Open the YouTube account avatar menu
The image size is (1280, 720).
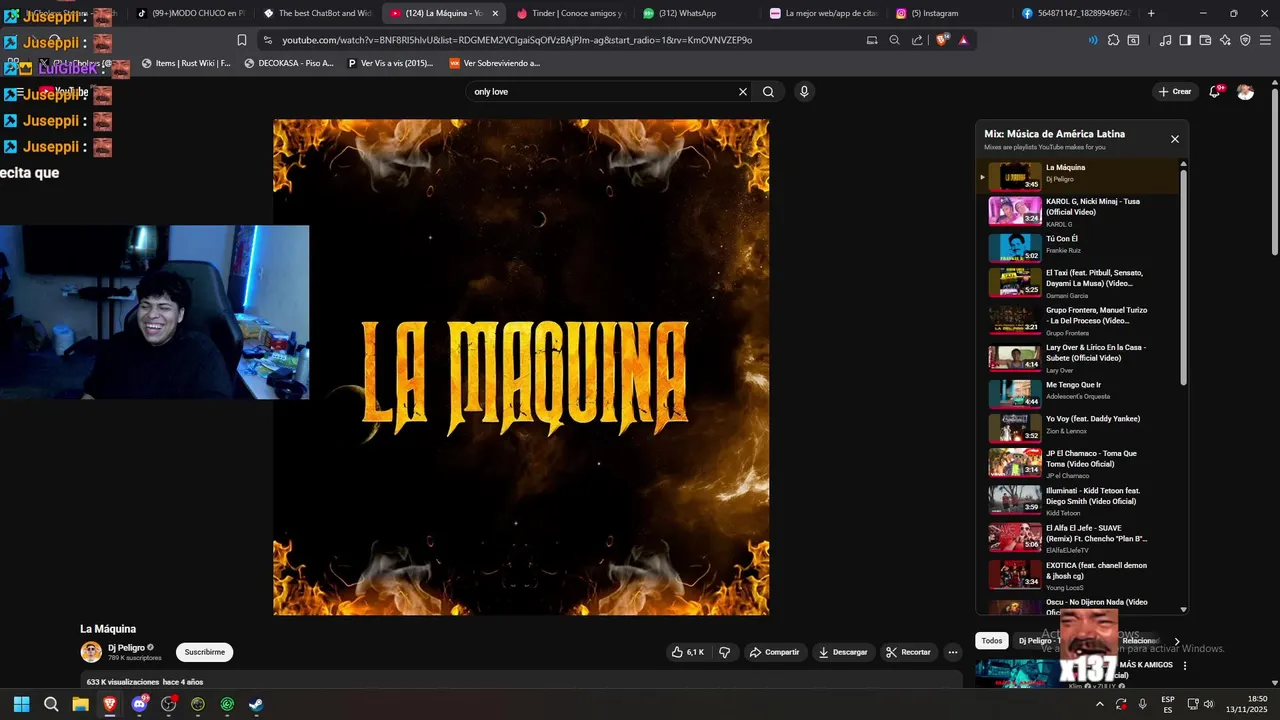1245,91
